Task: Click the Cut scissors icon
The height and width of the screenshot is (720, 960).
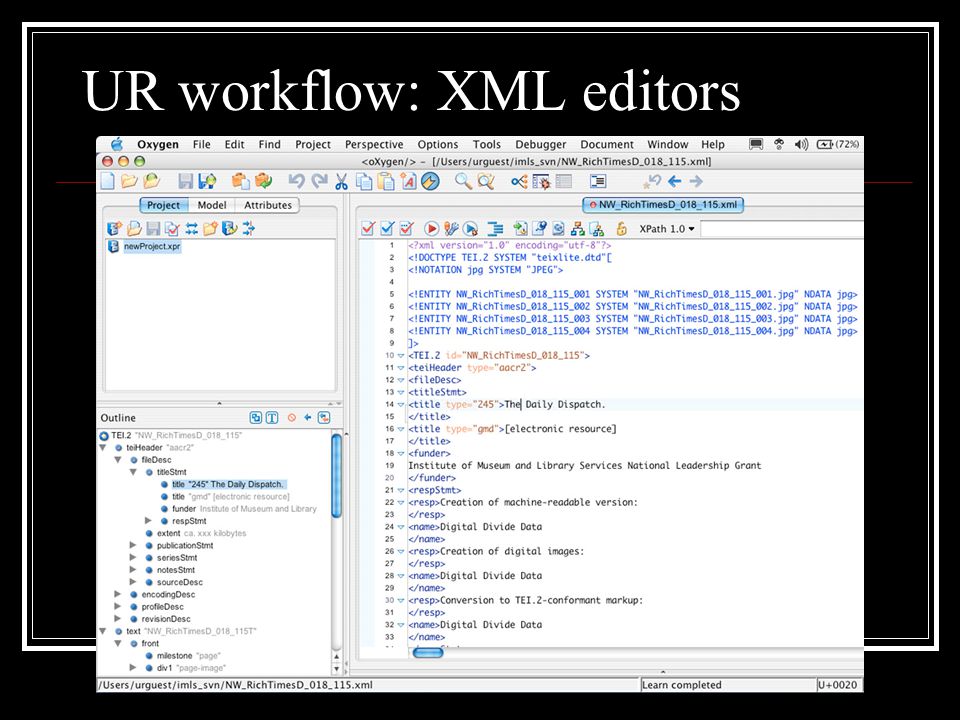Action: (341, 181)
